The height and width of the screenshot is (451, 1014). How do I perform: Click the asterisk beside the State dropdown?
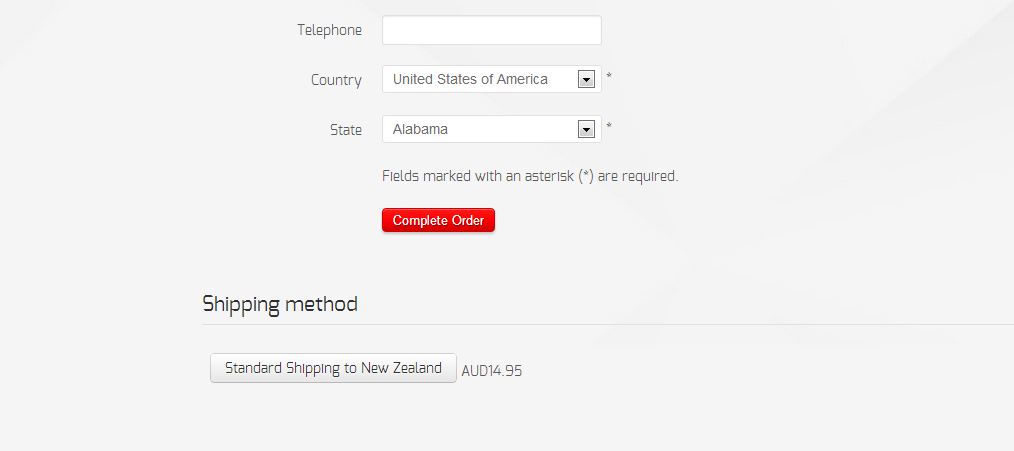click(609, 127)
